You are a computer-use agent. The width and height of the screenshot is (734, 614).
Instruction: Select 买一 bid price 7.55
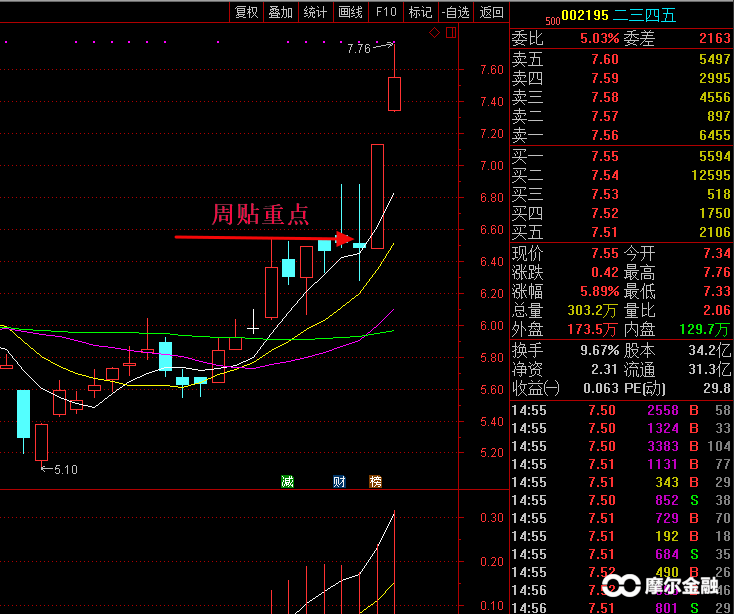[605, 156]
